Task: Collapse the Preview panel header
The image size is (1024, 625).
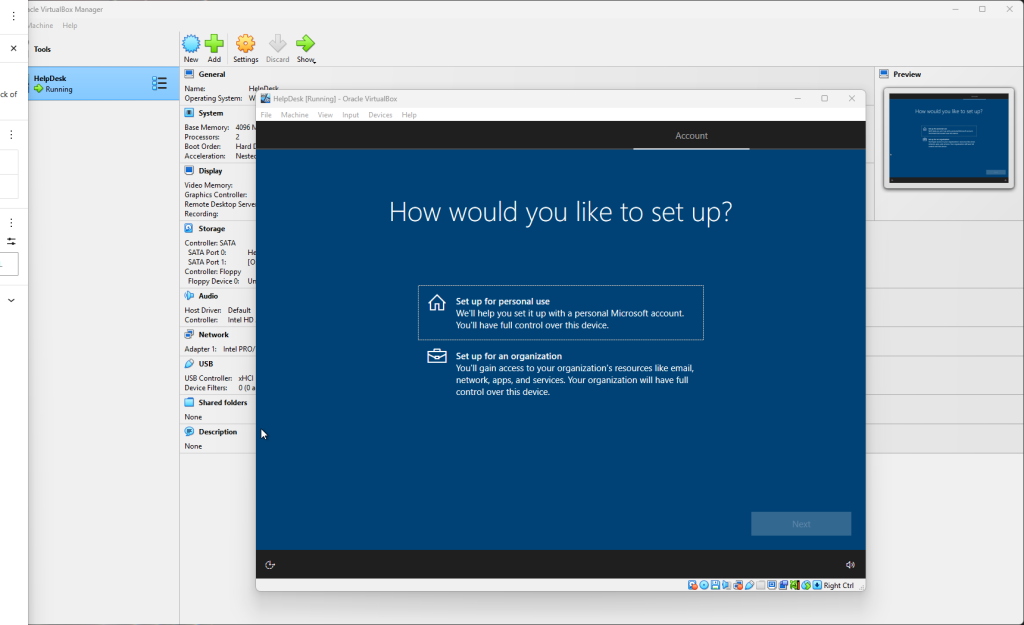Action: [907, 74]
